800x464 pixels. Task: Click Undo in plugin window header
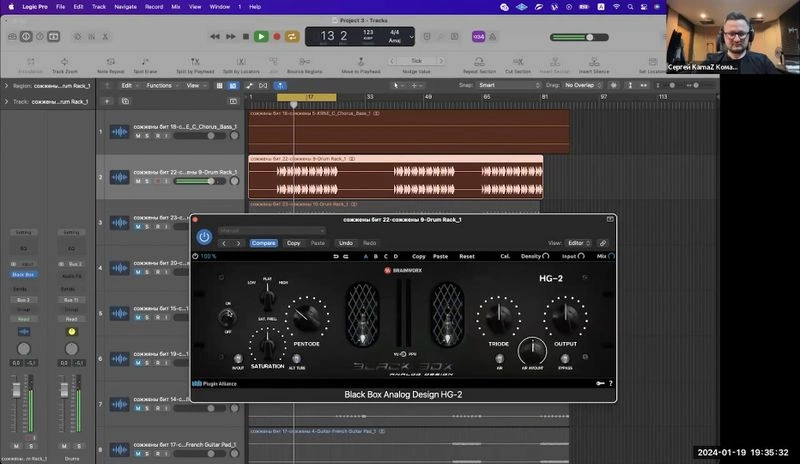(345, 243)
